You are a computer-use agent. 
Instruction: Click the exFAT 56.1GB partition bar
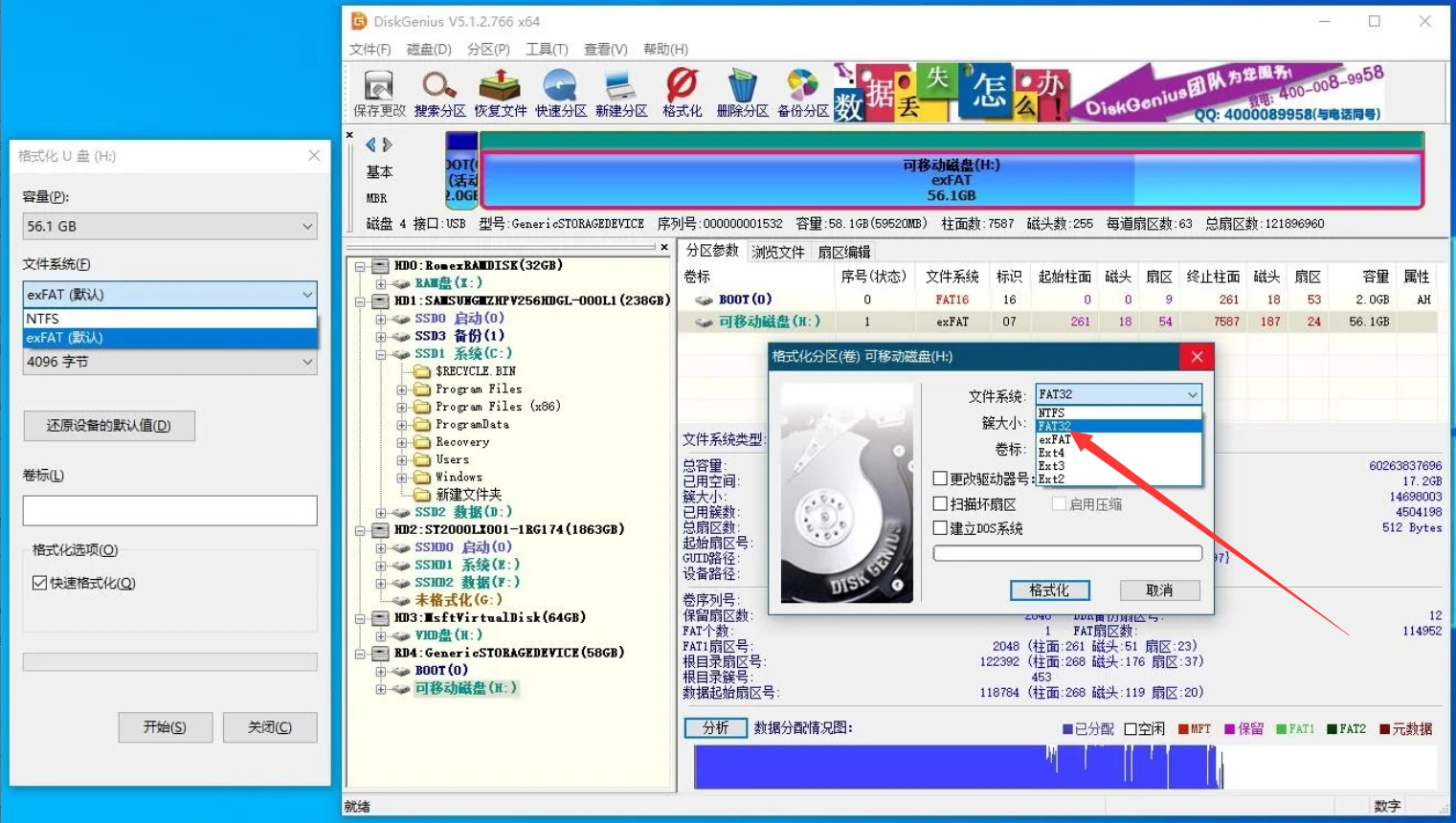click(951, 180)
